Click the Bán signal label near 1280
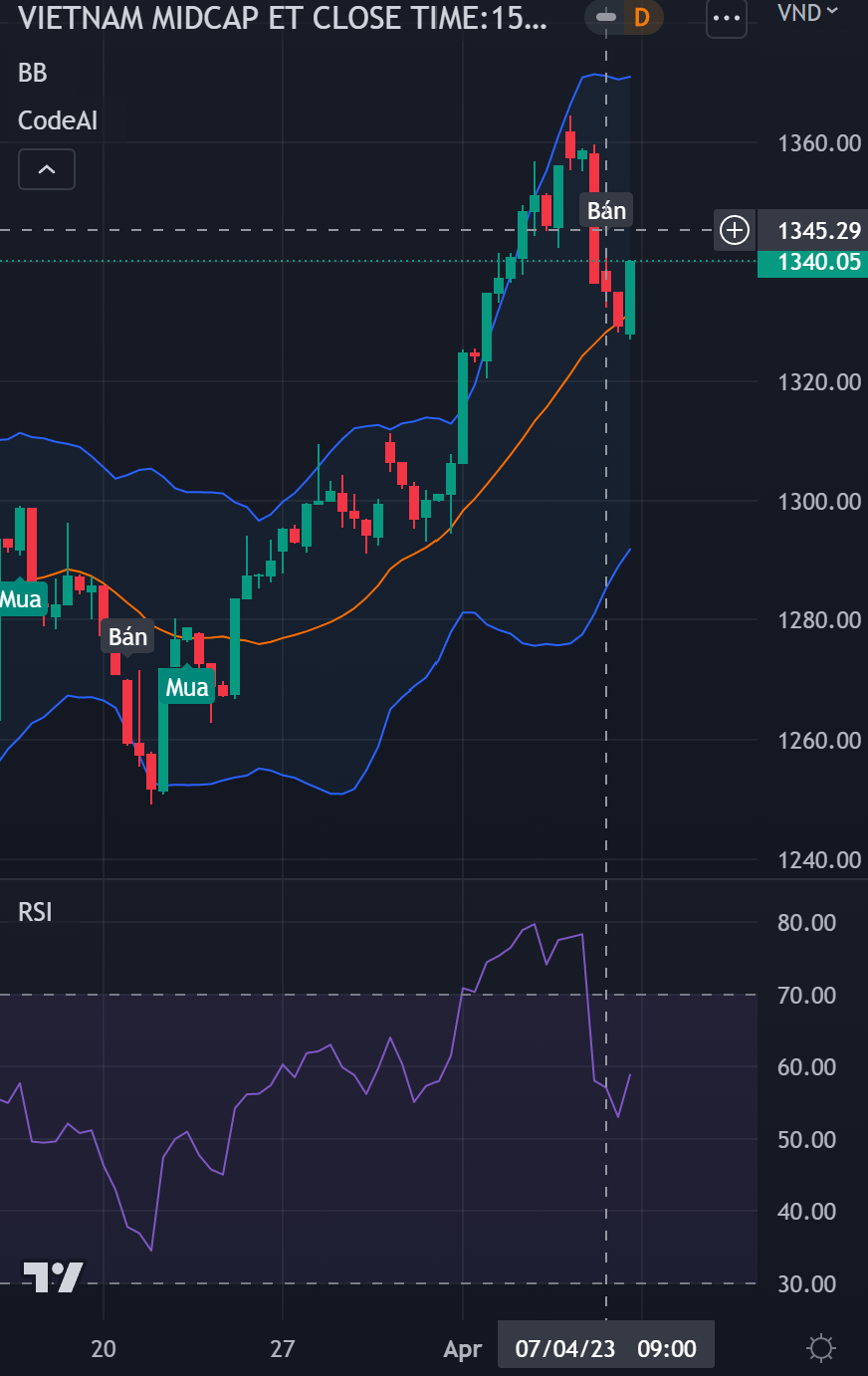The height and width of the screenshot is (1376, 868). click(x=127, y=636)
